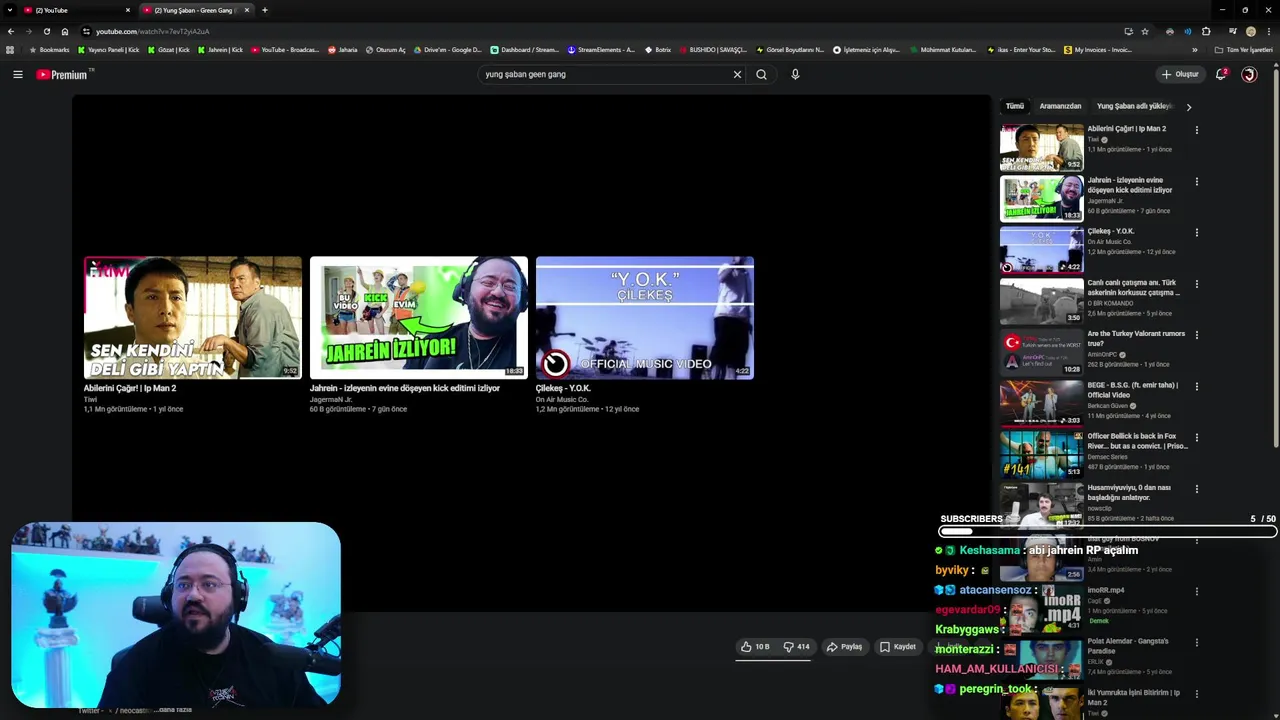Like the video with thumbs-up
The height and width of the screenshot is (720, 1280).
755,647
